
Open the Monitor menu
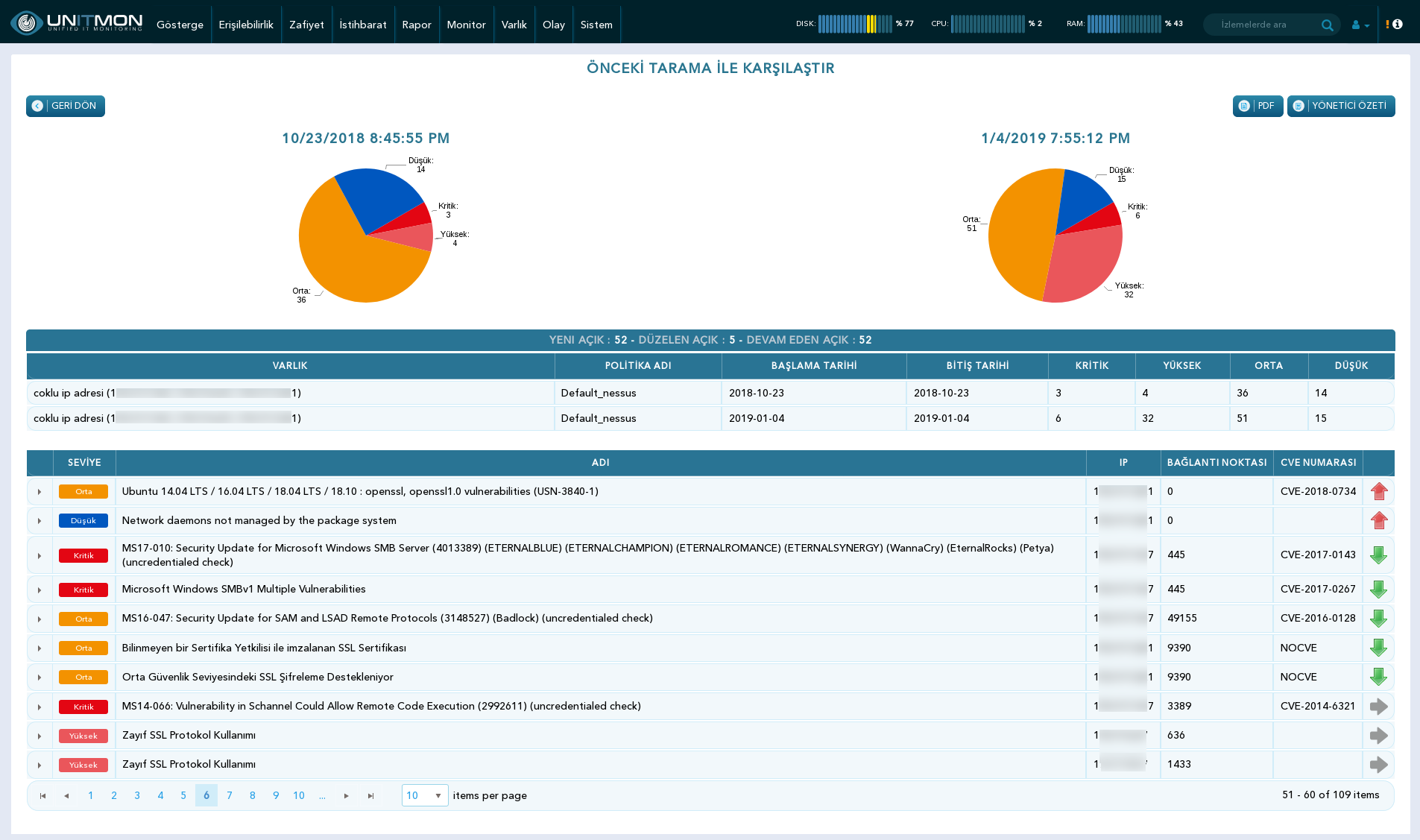(466, 25)
